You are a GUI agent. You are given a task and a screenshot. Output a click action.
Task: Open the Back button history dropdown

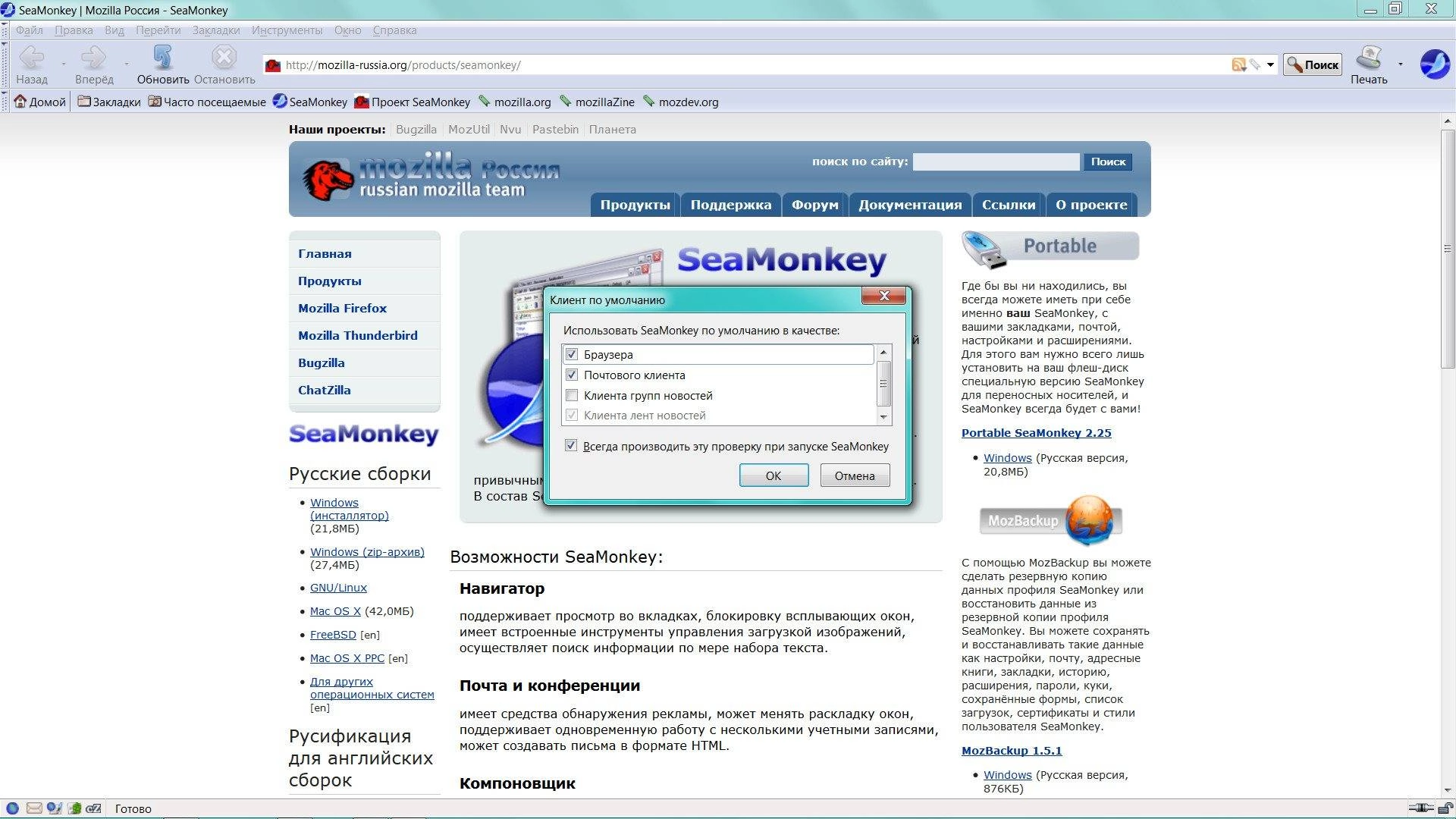point(63,64)
